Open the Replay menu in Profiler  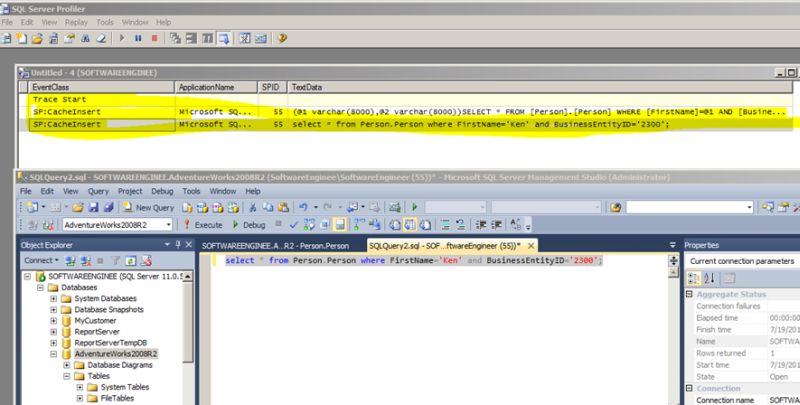click(76, 22)
